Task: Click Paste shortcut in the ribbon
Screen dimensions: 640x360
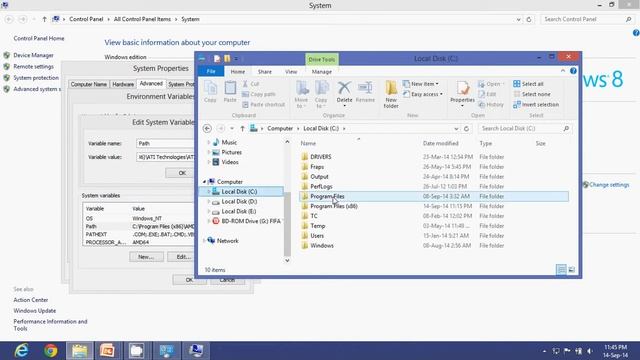Action: [263, 104]
